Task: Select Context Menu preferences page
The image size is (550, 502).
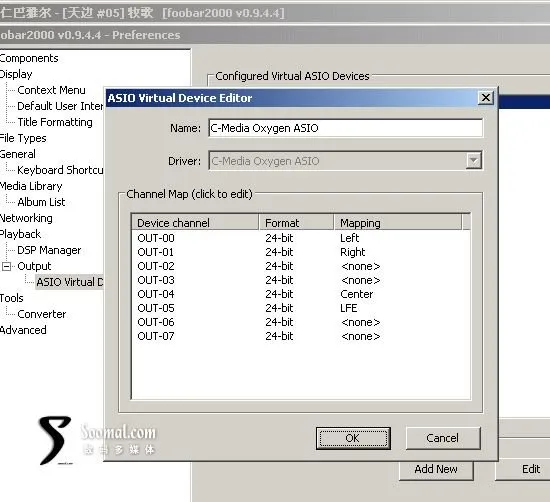Action: click(x=51, y=90)
